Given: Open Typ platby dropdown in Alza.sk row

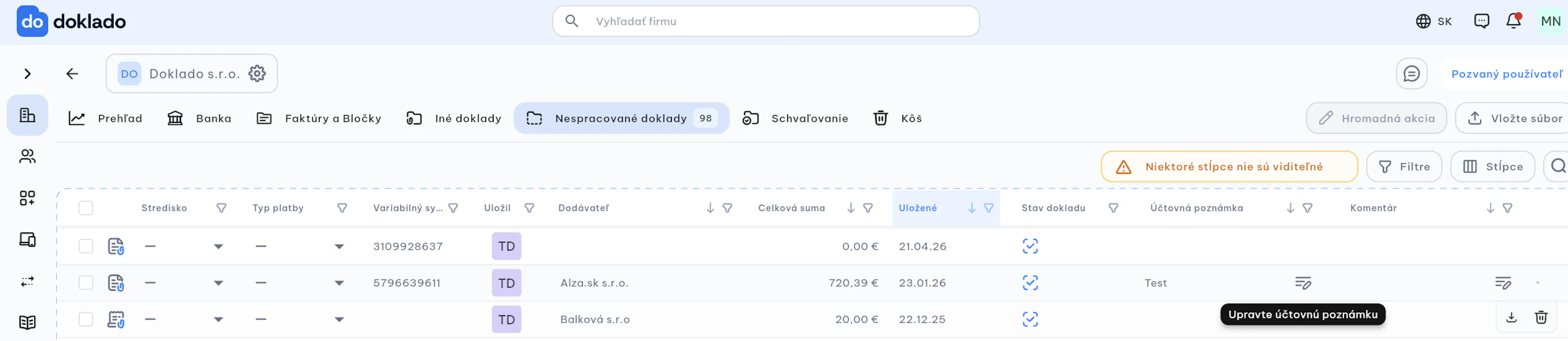Looking at the screenshot, I should (x=339, y=283).
